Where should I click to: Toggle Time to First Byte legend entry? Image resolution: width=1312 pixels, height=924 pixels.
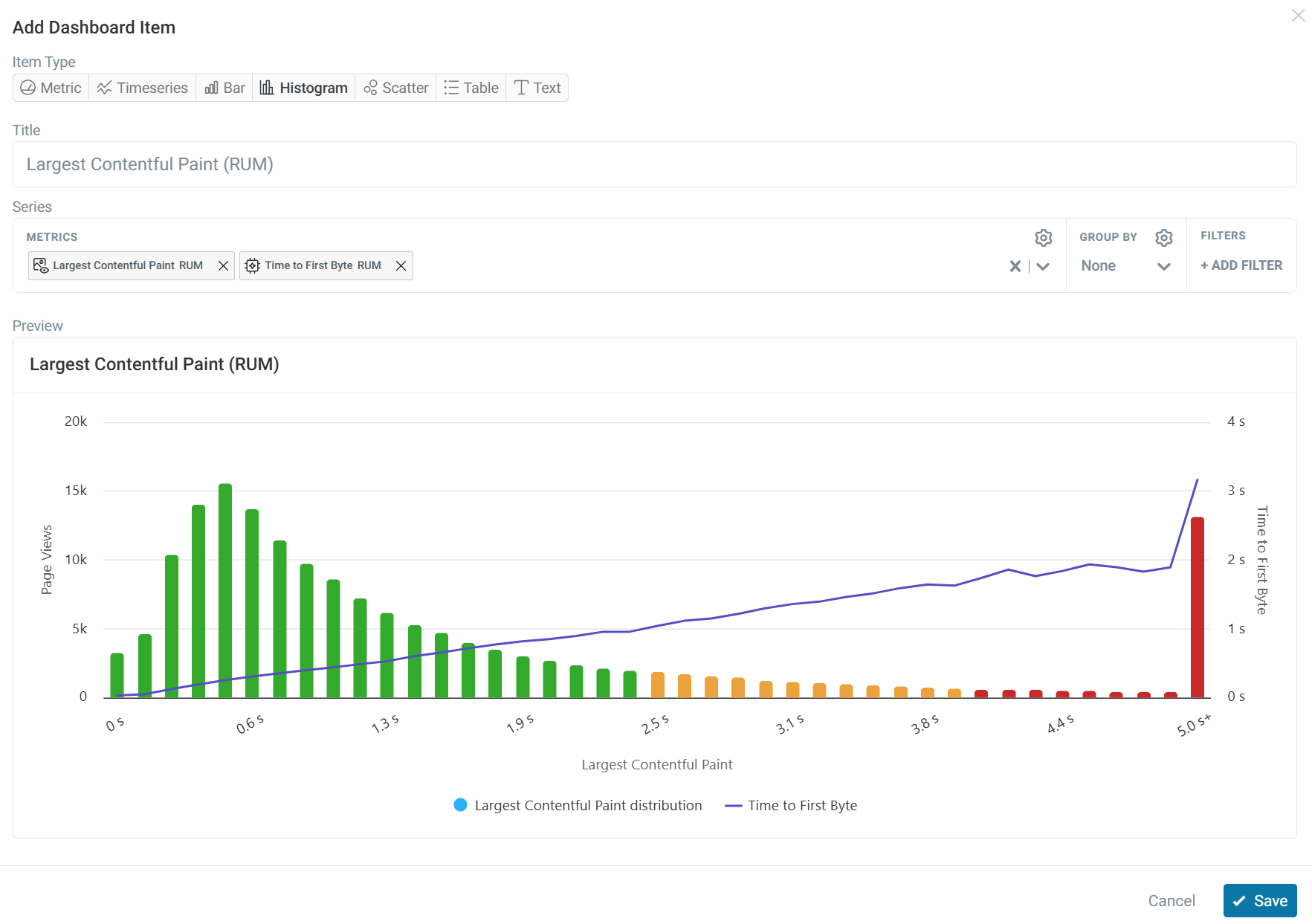click(791, 805)
